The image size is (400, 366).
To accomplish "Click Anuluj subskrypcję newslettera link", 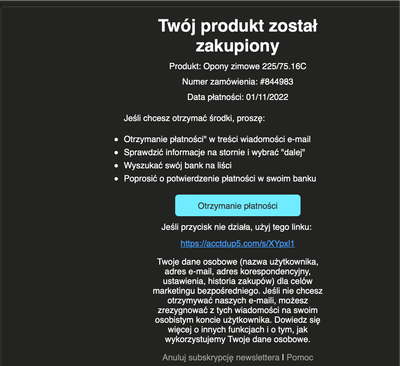I will point(221,358).
